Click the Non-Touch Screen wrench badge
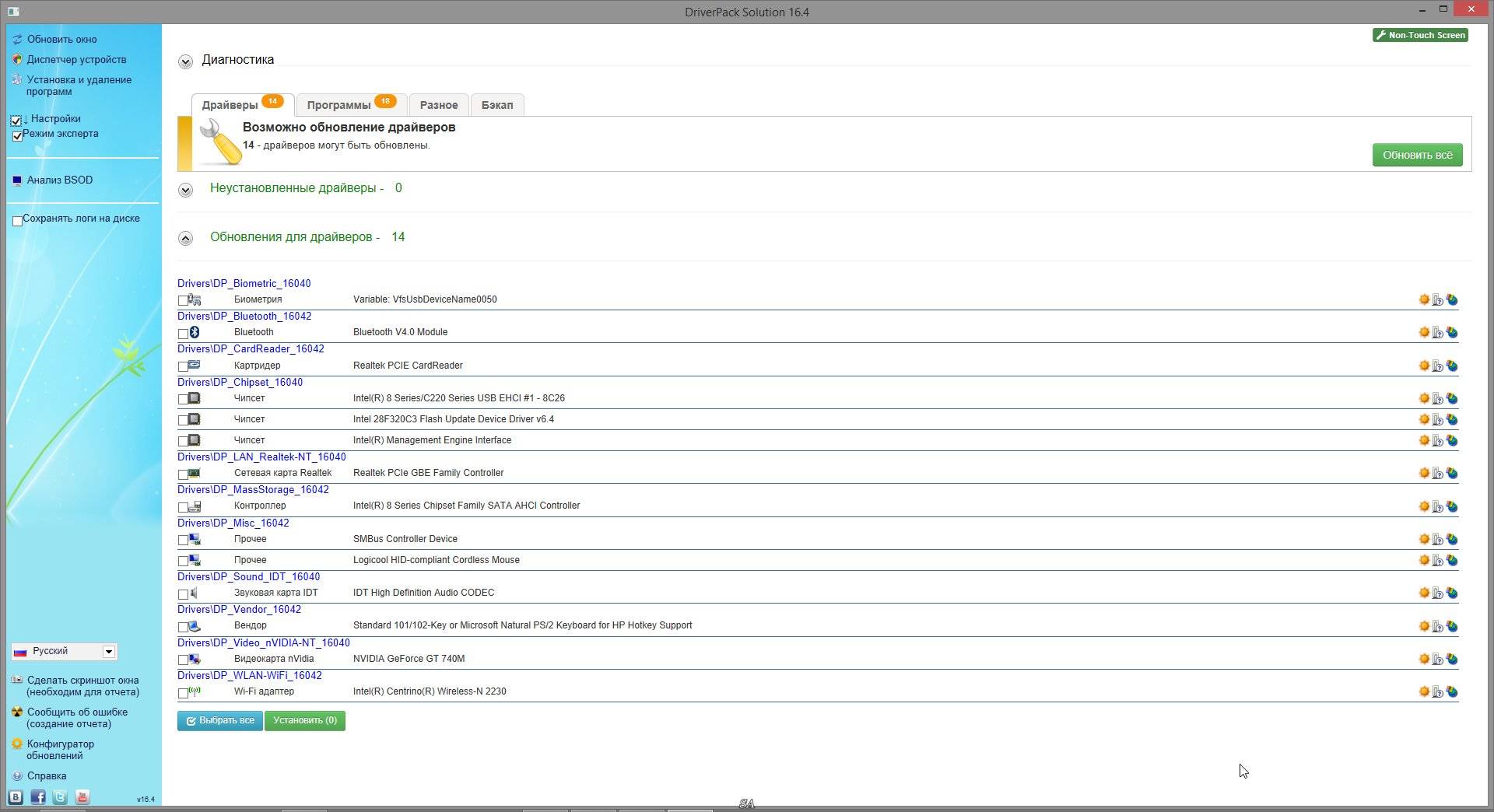The height and width of the screenshot is (812, 1494). [x=1420, y=35]
